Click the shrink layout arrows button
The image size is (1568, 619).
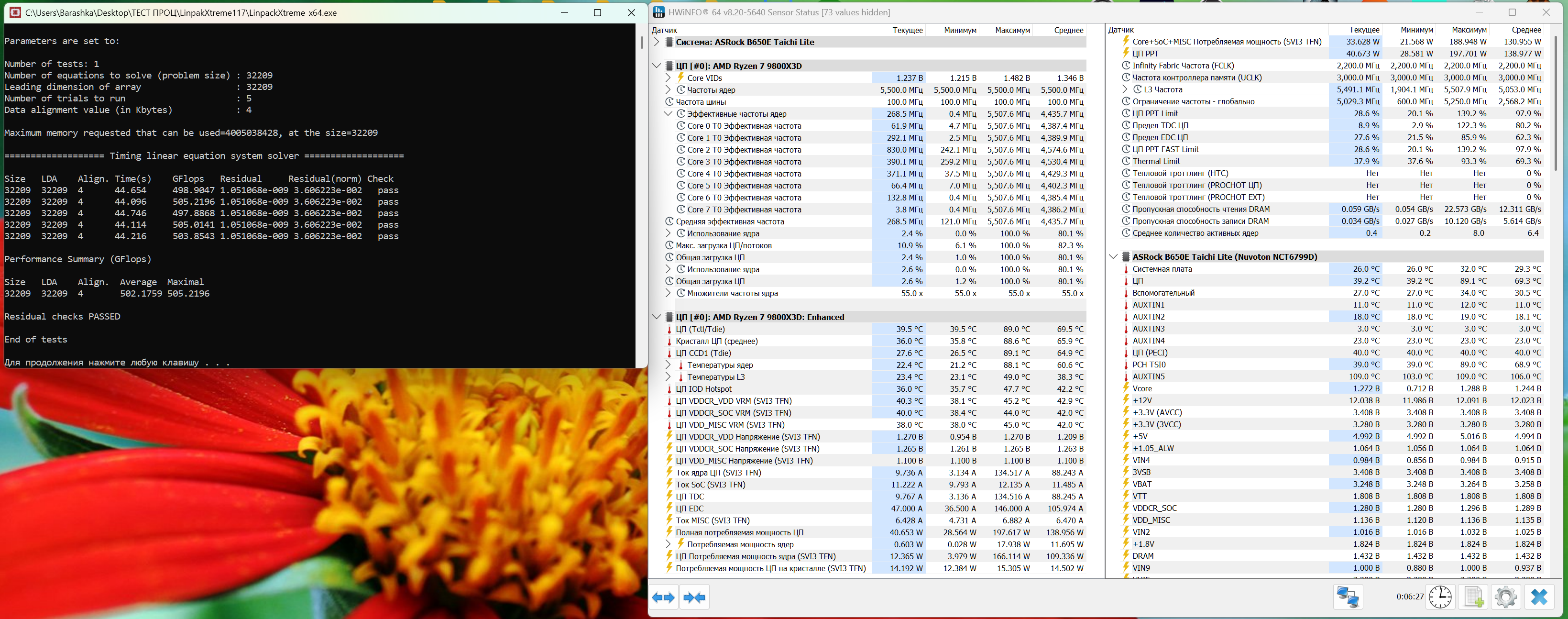(694, 597)
